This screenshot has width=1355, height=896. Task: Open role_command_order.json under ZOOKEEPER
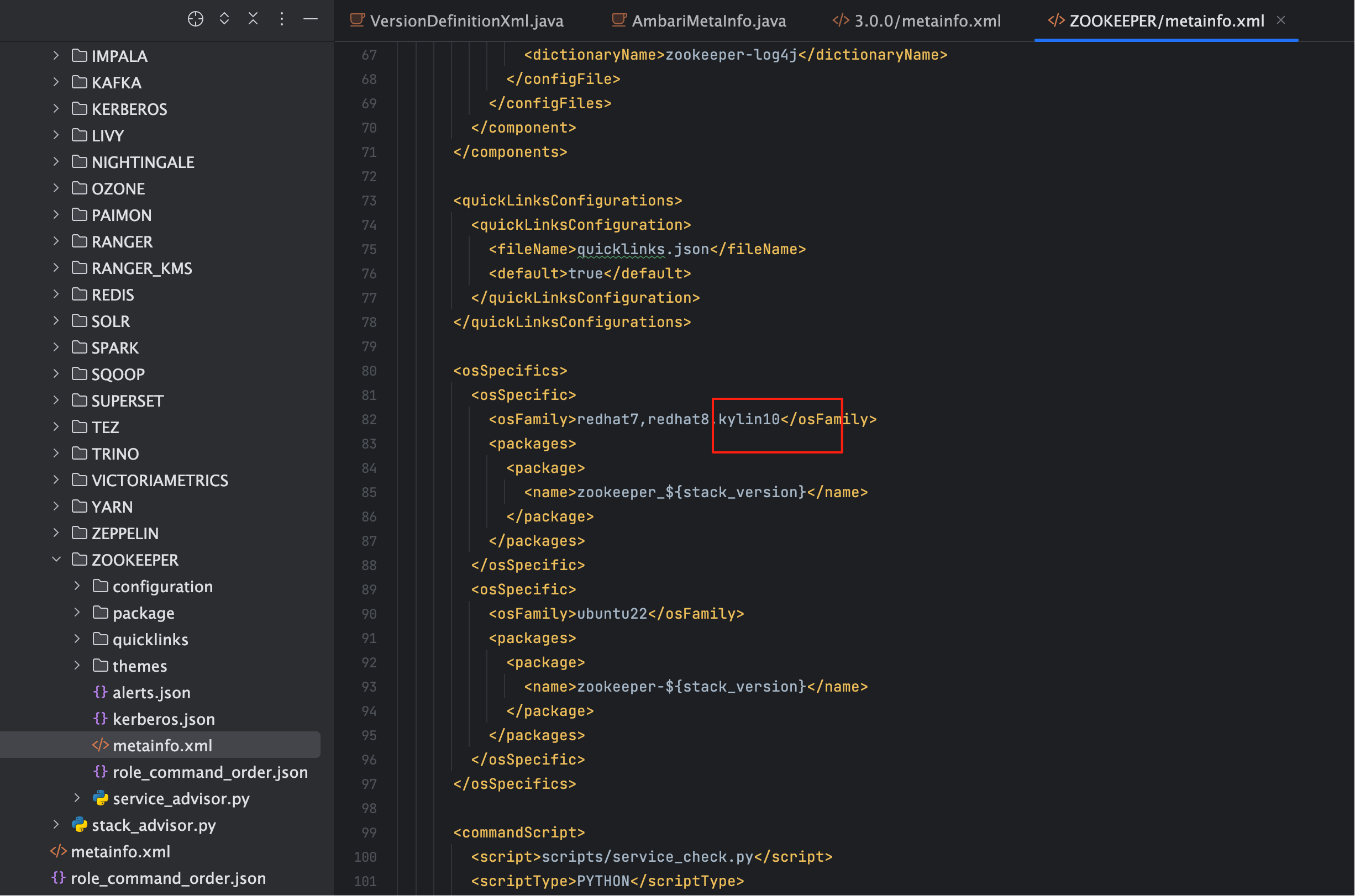tap(210, 772)
